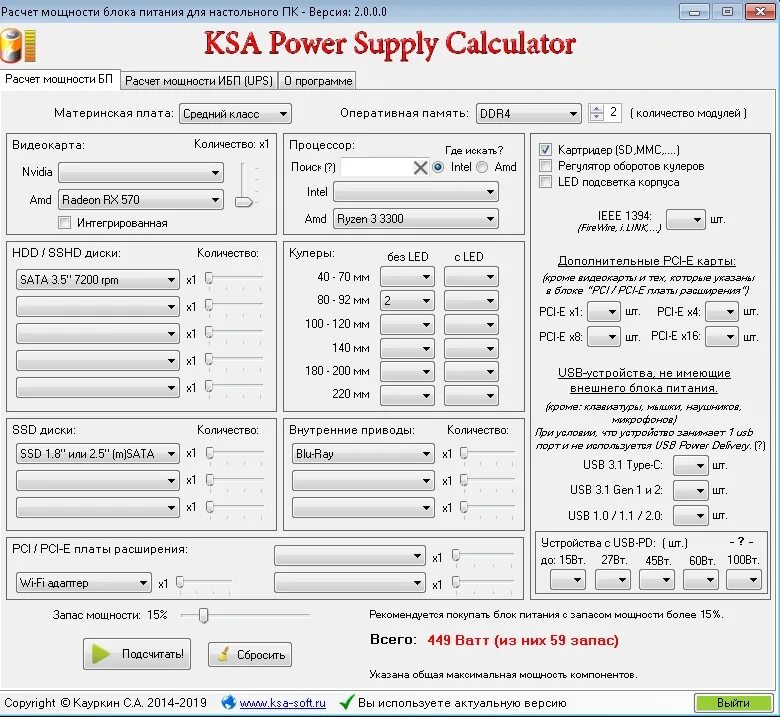Open the USB-PD 100Вт dropdown
The height and width of the screenshot is (717, 780).
[x=744, y=580]
